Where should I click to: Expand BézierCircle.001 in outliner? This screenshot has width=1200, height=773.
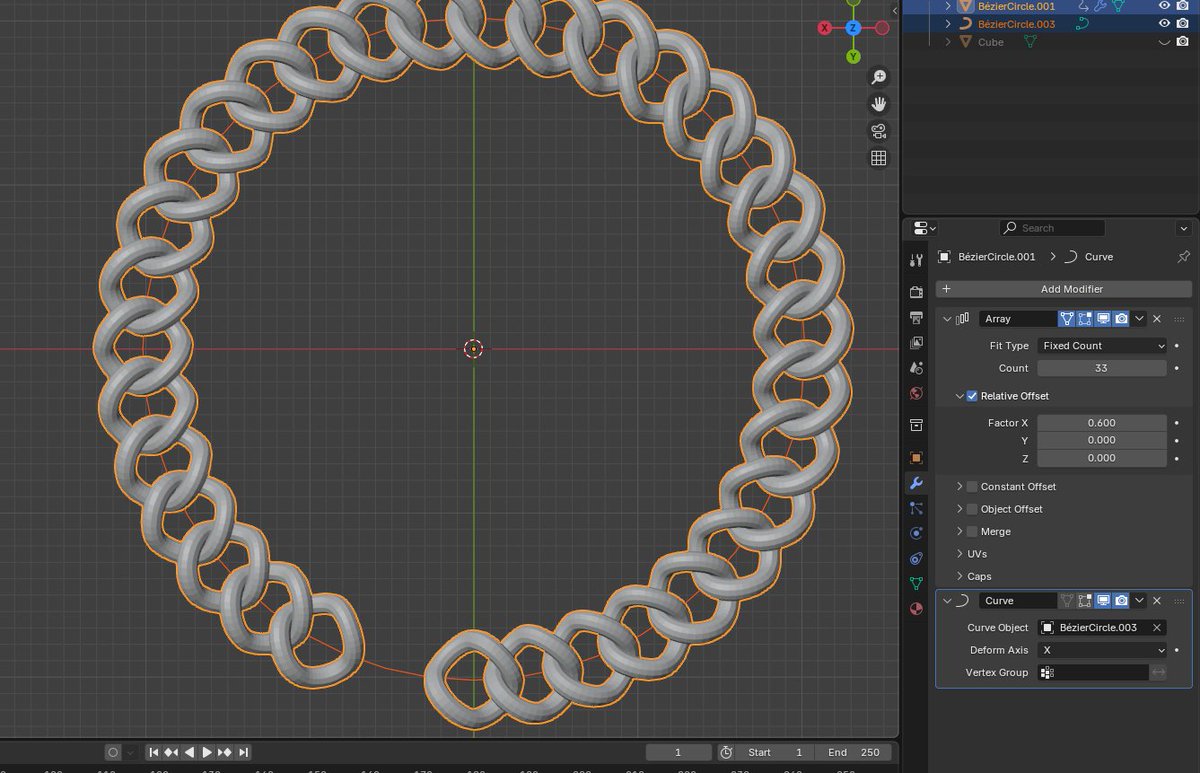948,6
